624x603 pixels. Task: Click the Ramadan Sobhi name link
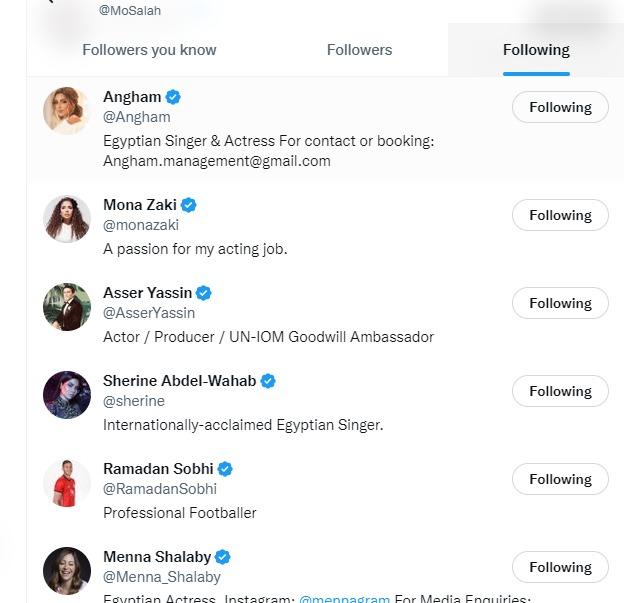tap(159, 469)
